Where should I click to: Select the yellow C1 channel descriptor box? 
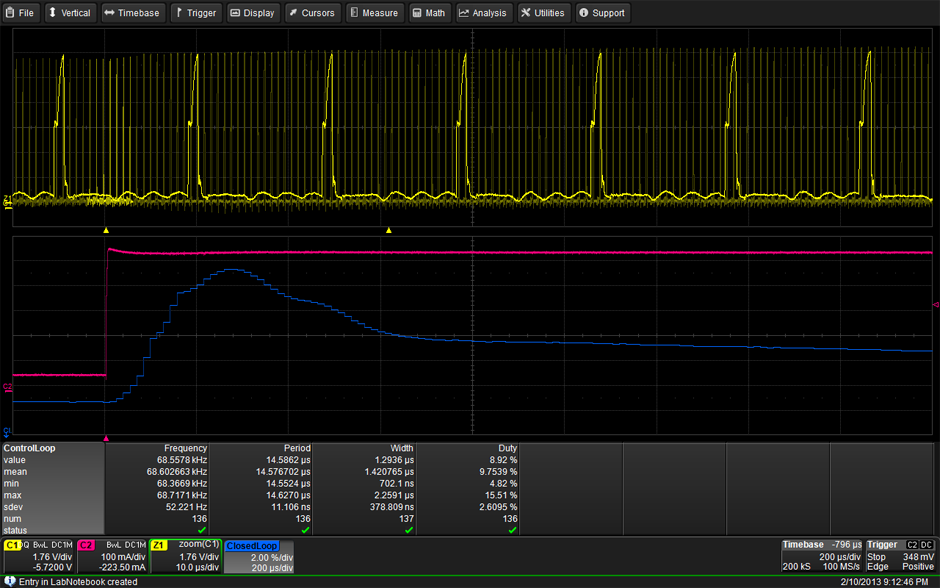(38, 557)
